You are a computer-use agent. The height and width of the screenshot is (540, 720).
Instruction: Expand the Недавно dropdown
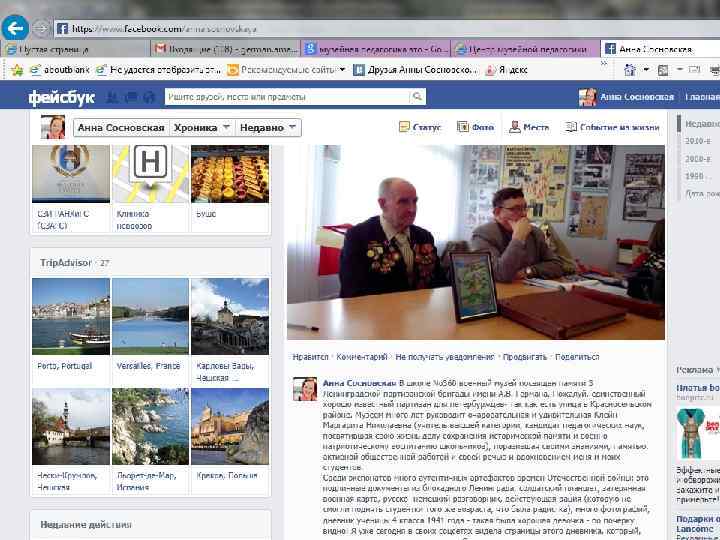268,128
